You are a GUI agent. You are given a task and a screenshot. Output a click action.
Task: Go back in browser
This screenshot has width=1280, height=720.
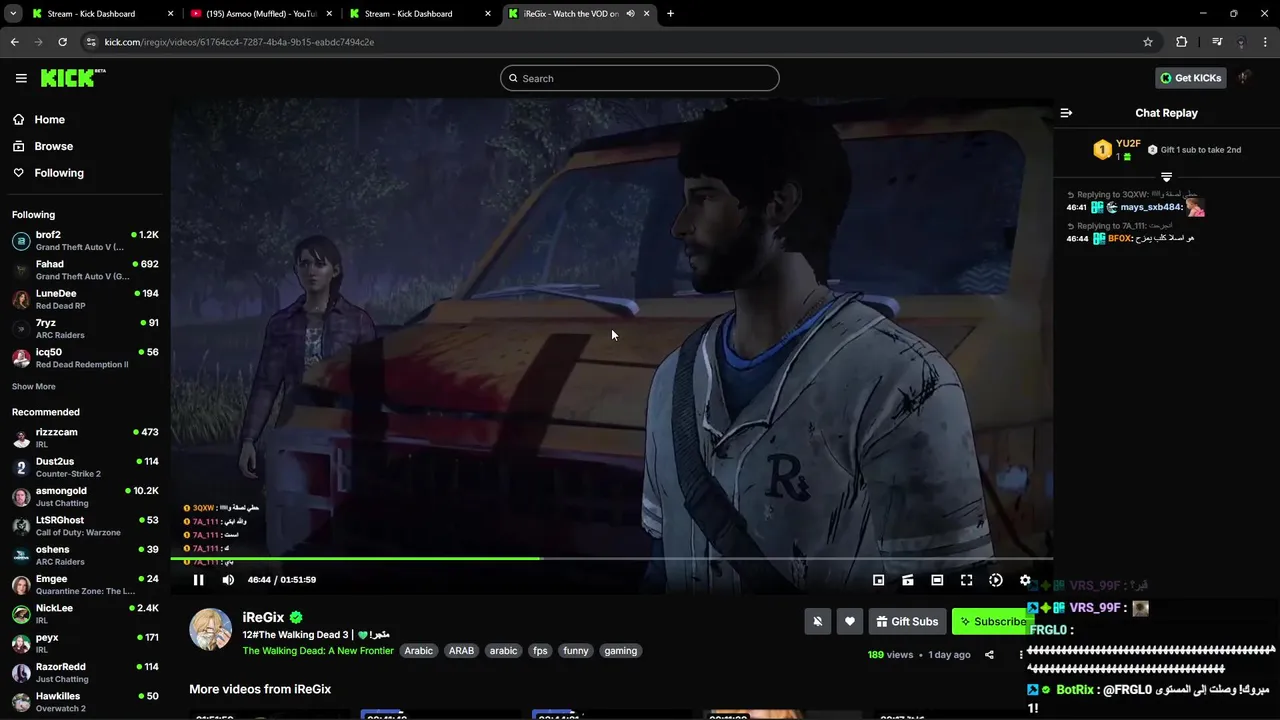tap(14, 42)
